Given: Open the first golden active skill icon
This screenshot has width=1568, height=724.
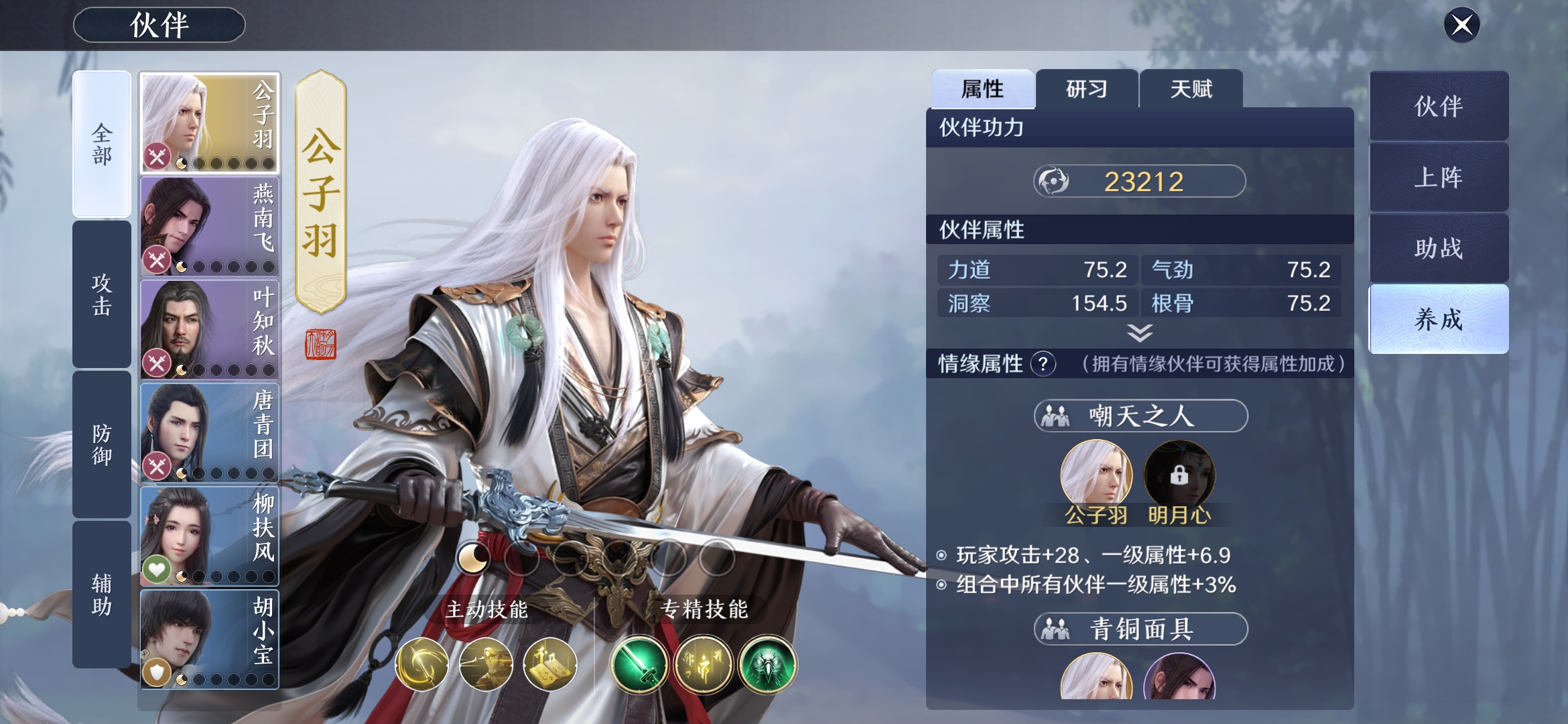Looking at the screenshot, I should [421, 664].
